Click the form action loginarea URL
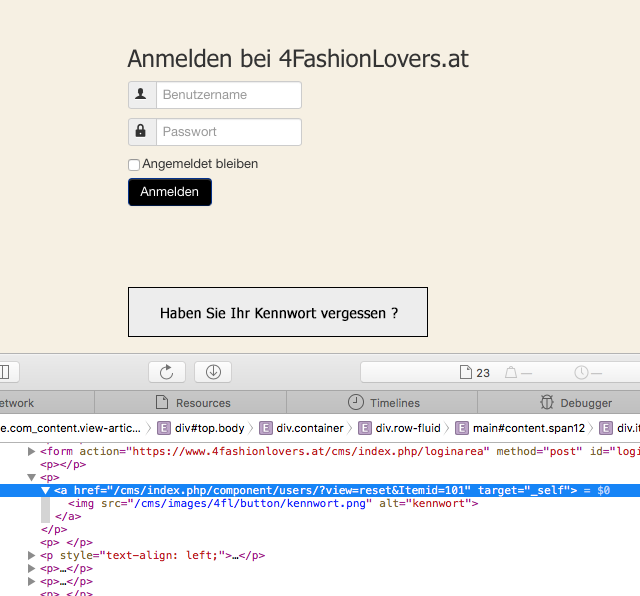 tap(308, 451)
